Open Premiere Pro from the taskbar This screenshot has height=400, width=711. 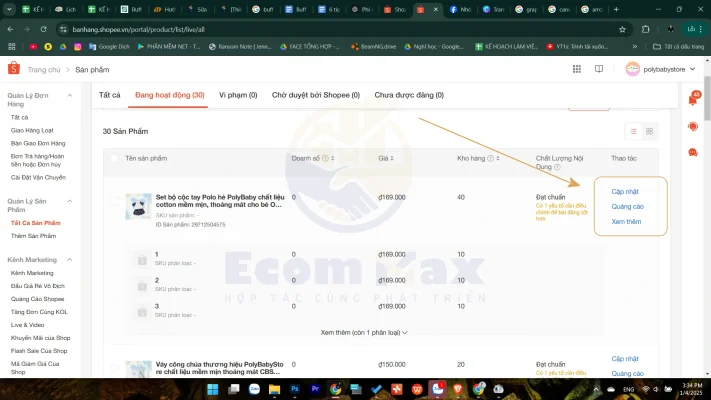pos(315,389)
